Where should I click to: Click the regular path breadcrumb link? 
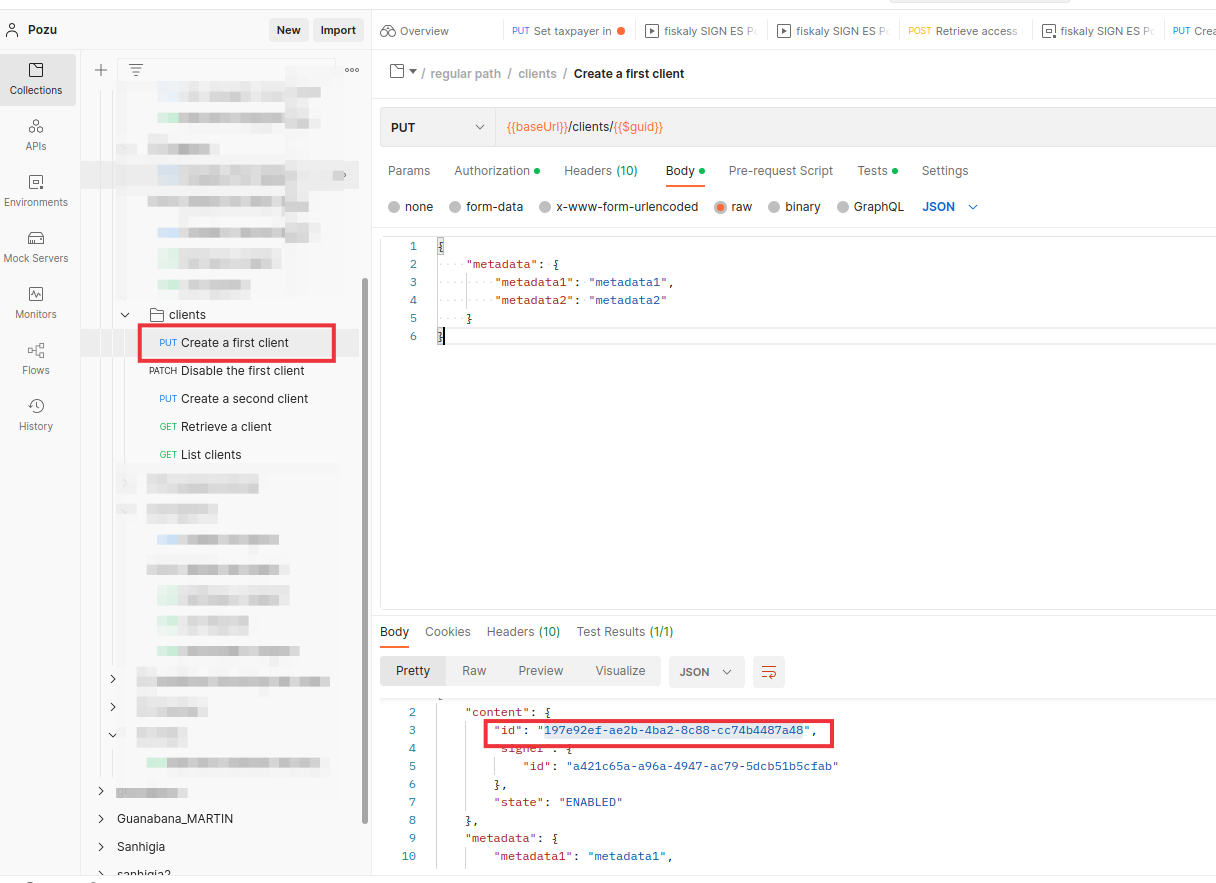(x=465, y=74)
